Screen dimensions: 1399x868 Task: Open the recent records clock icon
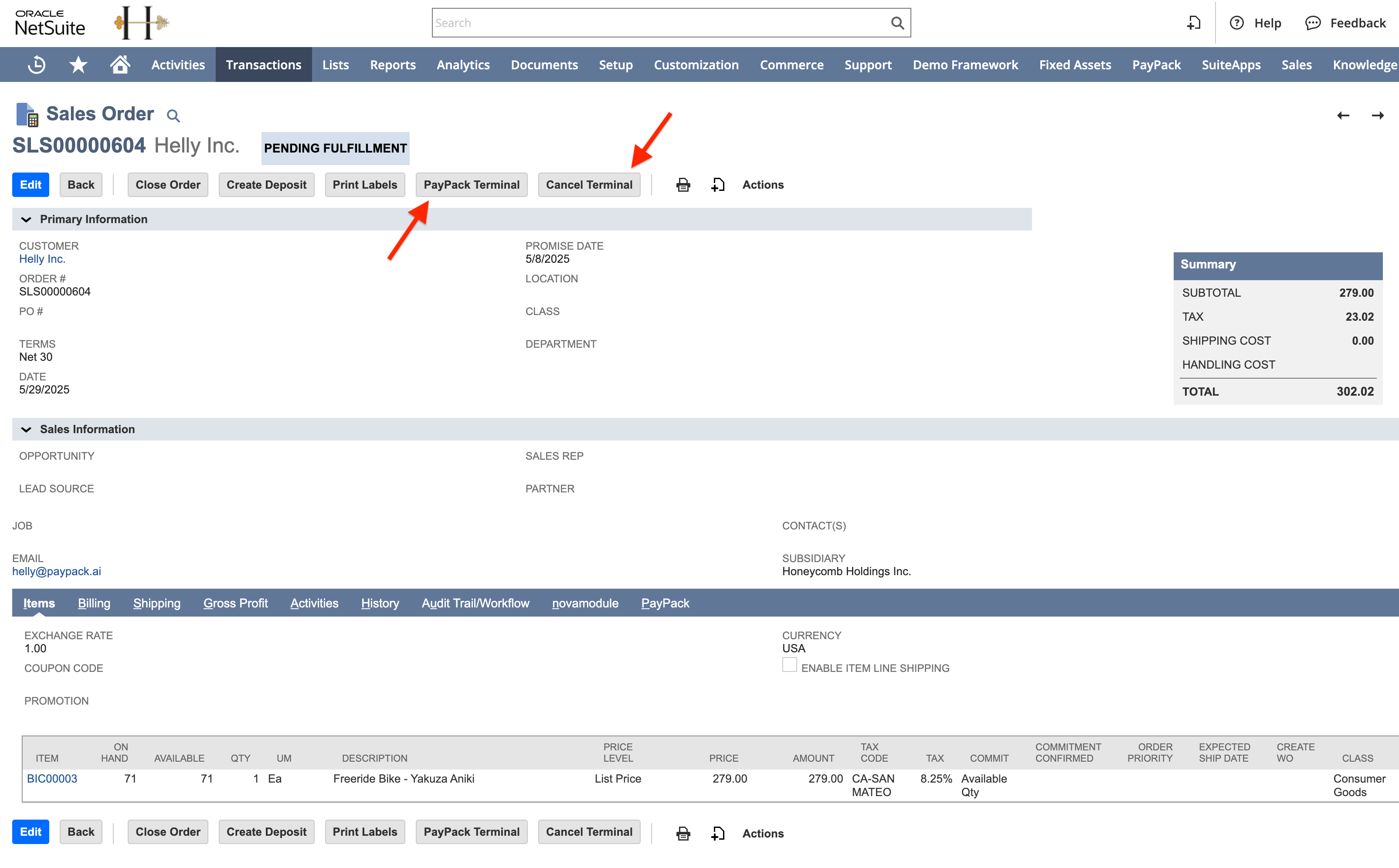pos(36,64)
